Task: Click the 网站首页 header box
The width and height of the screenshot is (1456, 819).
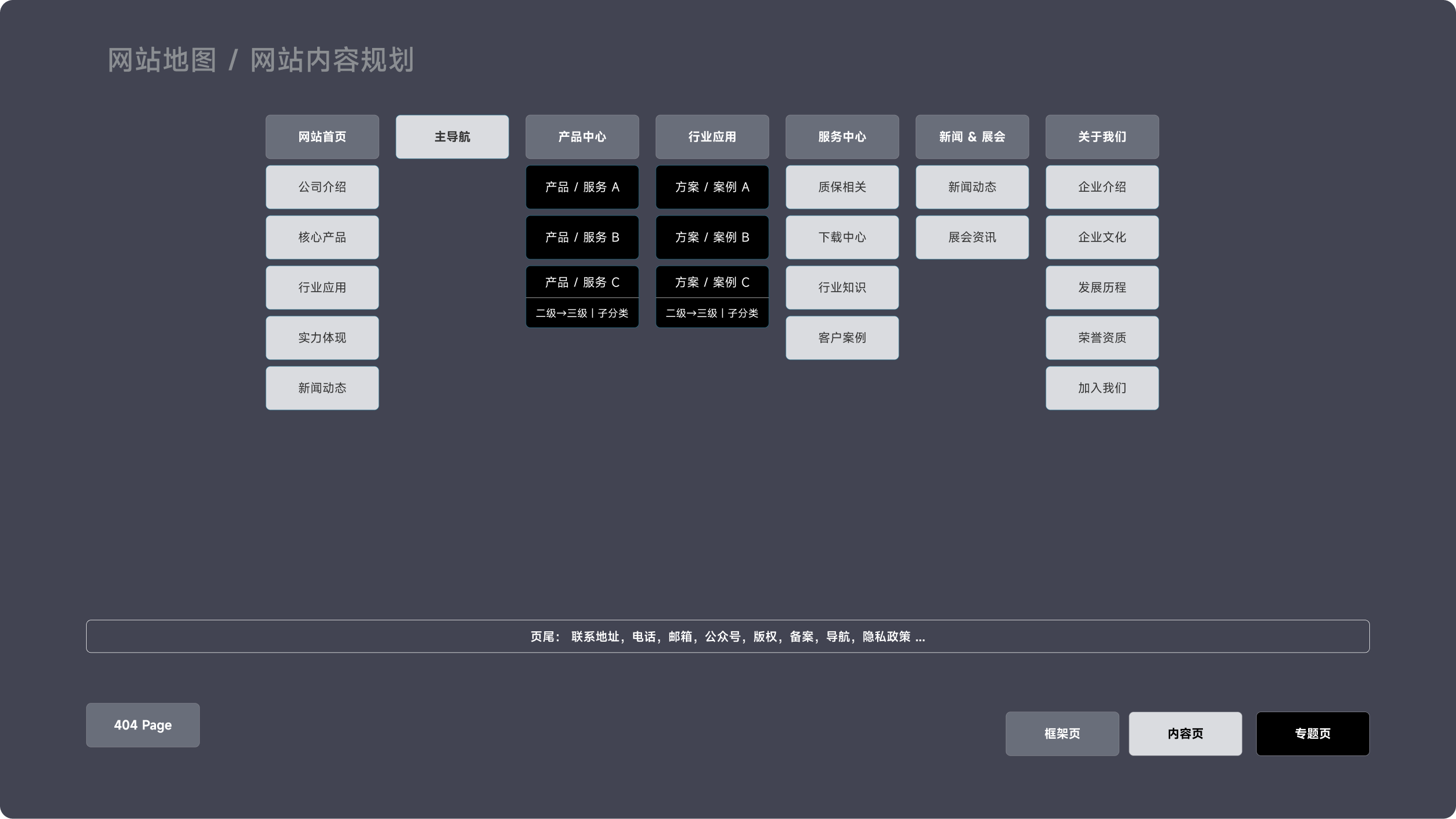Action: click(x=322, y=137)
